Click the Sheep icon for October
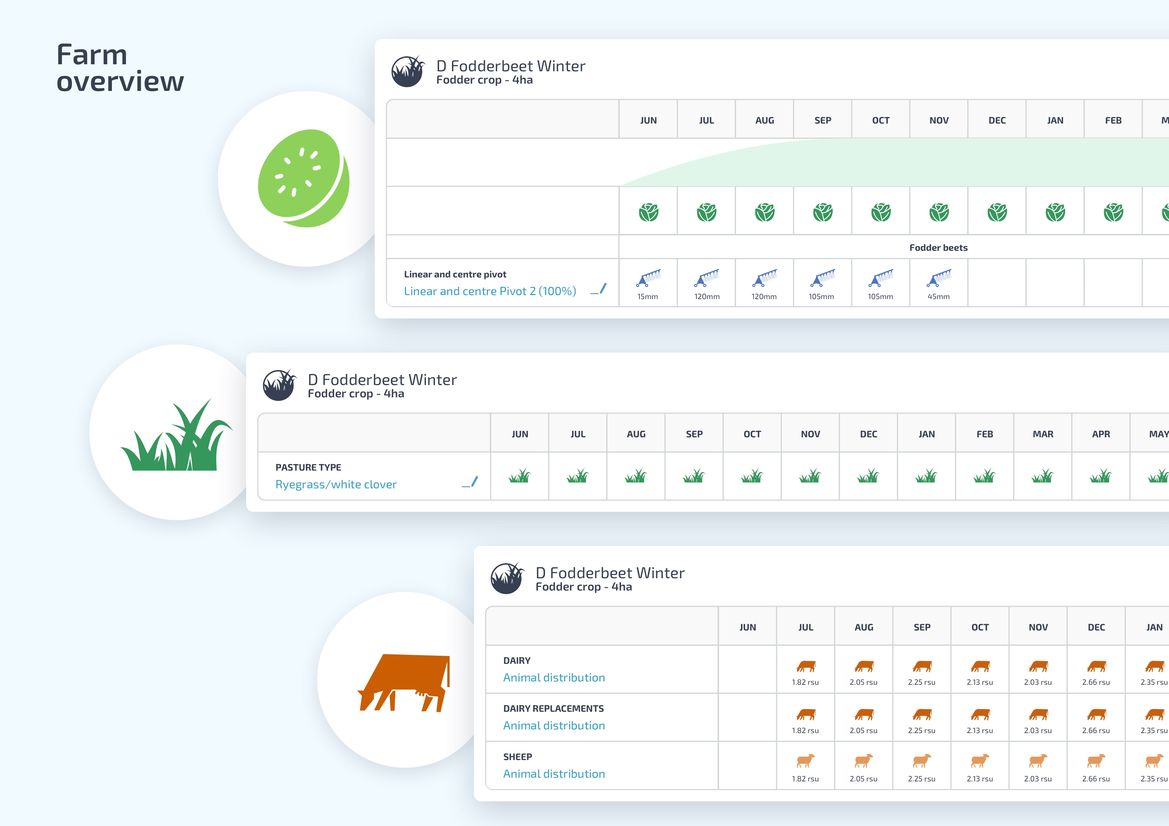This screenshot has height=826, width=1169. coord(980,762)
